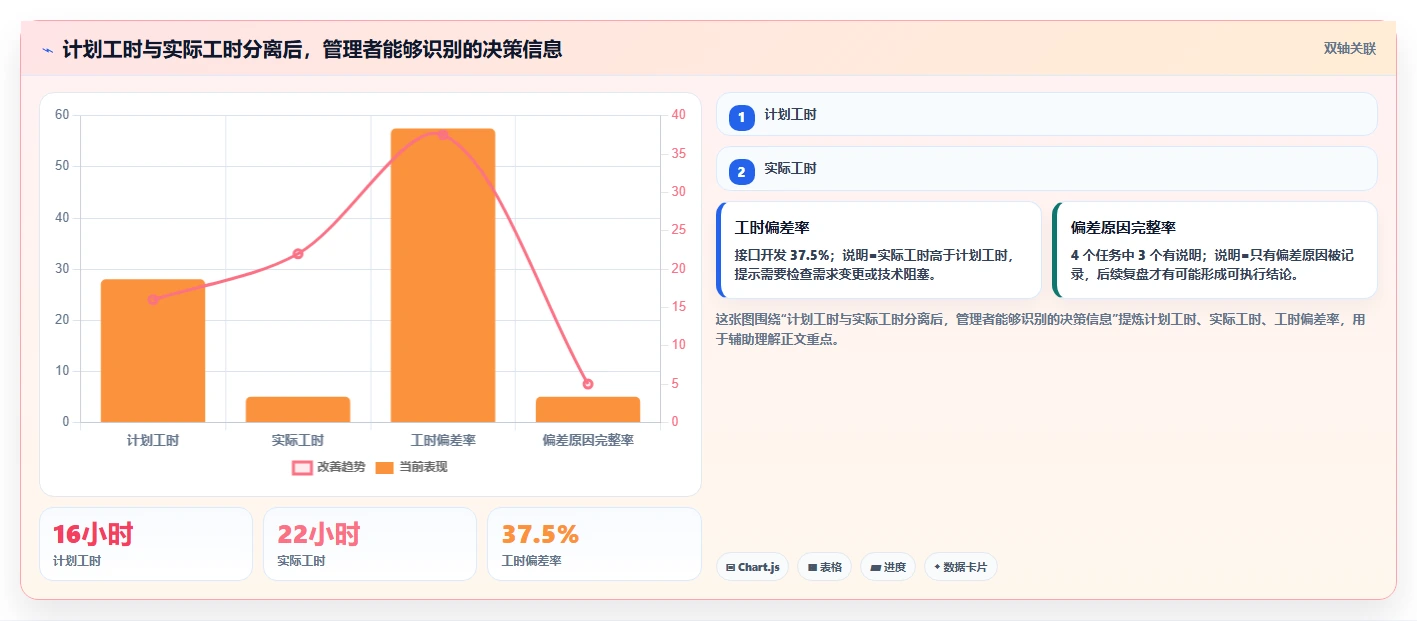Click the 数据卡片 tag
Screen dimensions: 1417x621
point(960,567)
